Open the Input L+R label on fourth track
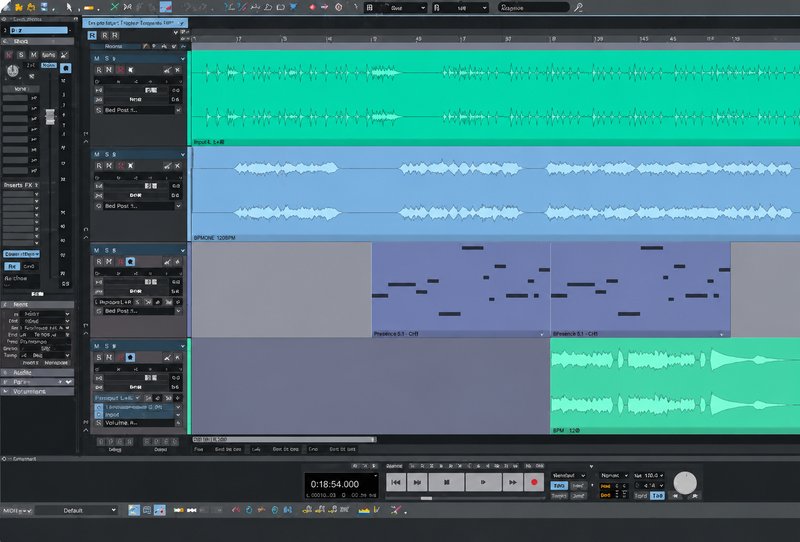Viewport: 800px width, 542px height. [x=117, y=398]
